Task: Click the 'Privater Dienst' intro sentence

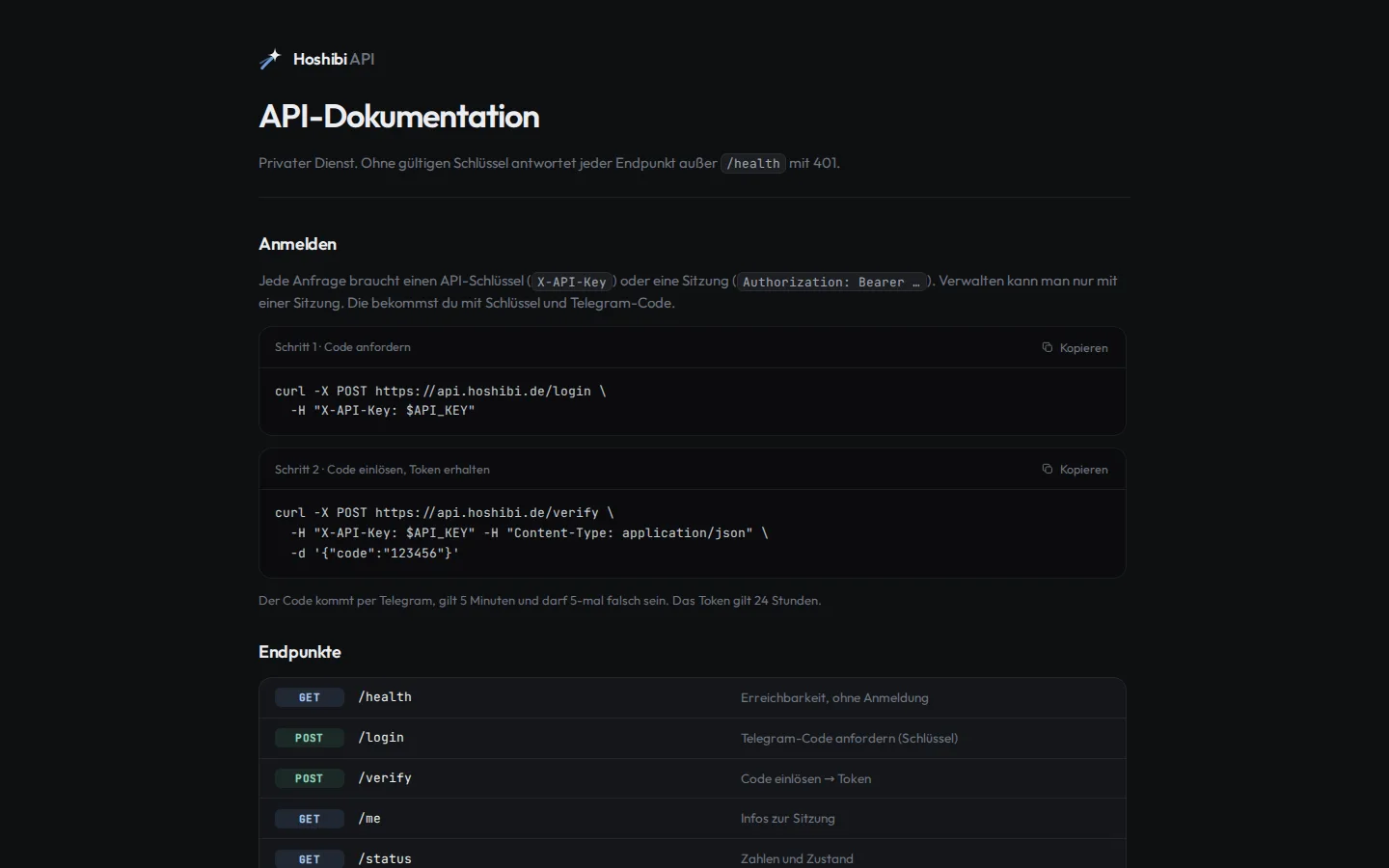Action: pos(550,163)
